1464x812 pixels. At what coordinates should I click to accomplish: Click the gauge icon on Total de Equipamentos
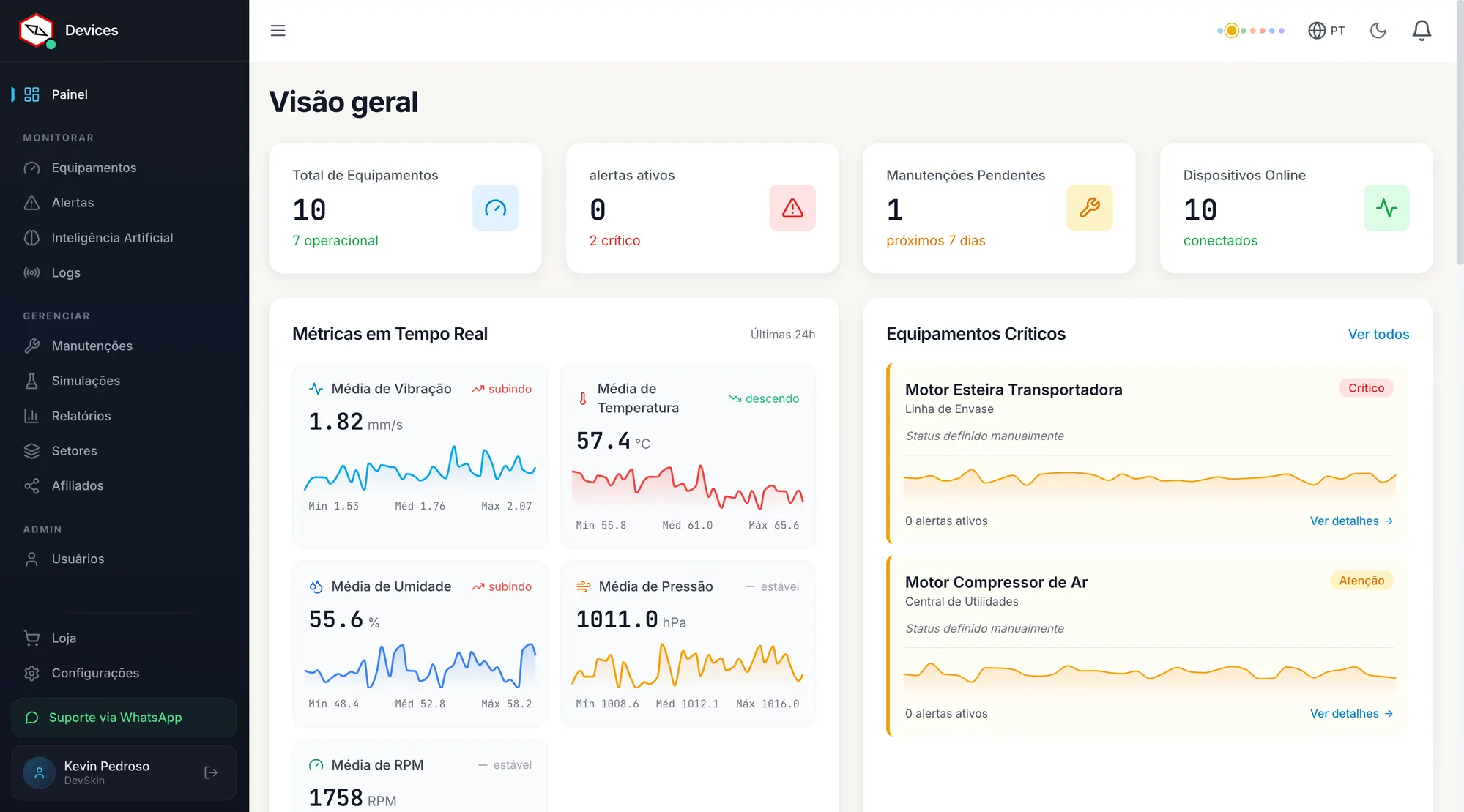pyautogui.click(x=495, y=208)
